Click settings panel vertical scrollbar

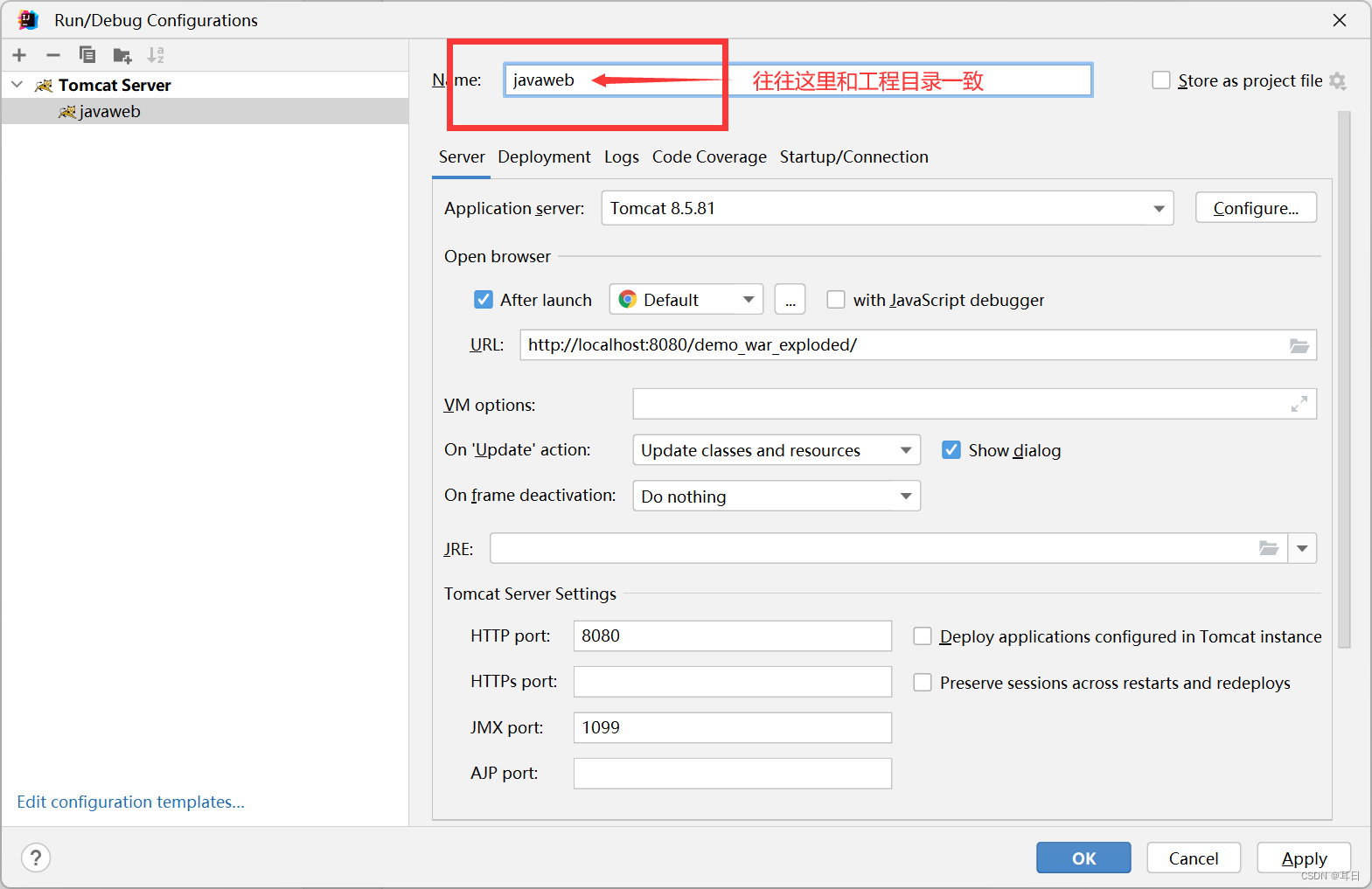(1344, 379)
